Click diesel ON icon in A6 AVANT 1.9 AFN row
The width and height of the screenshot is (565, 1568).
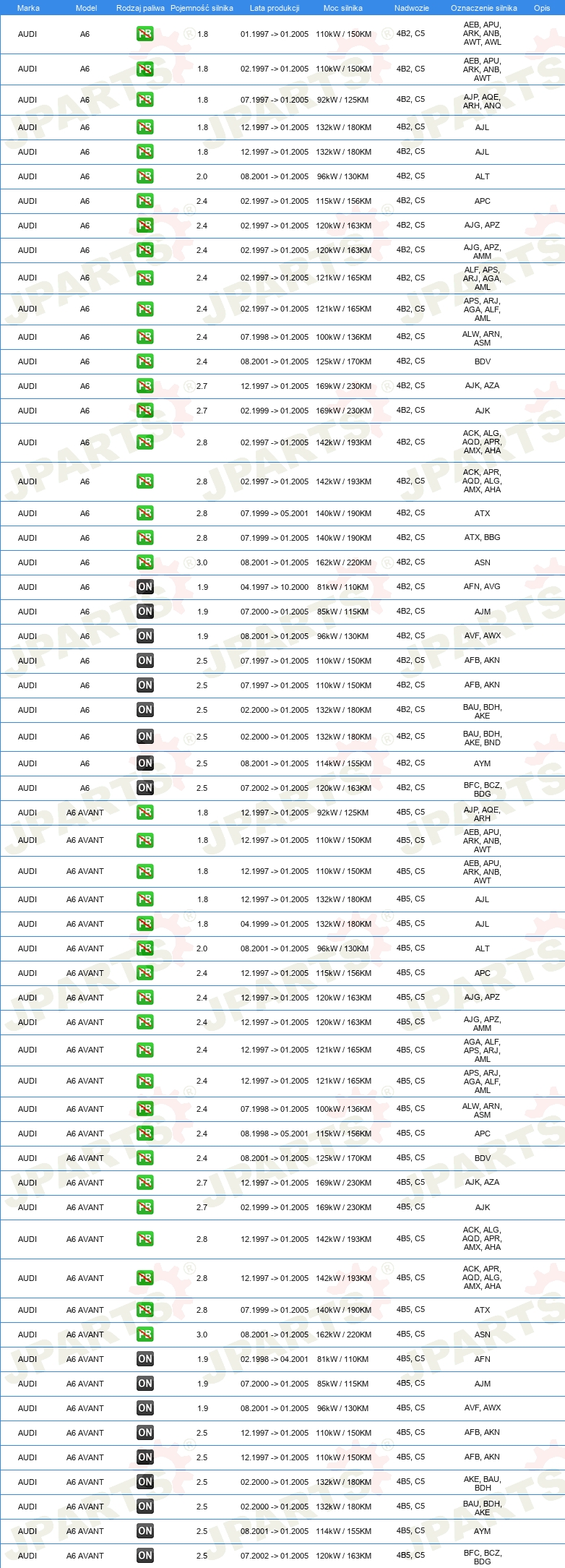tap(145, 1359)
